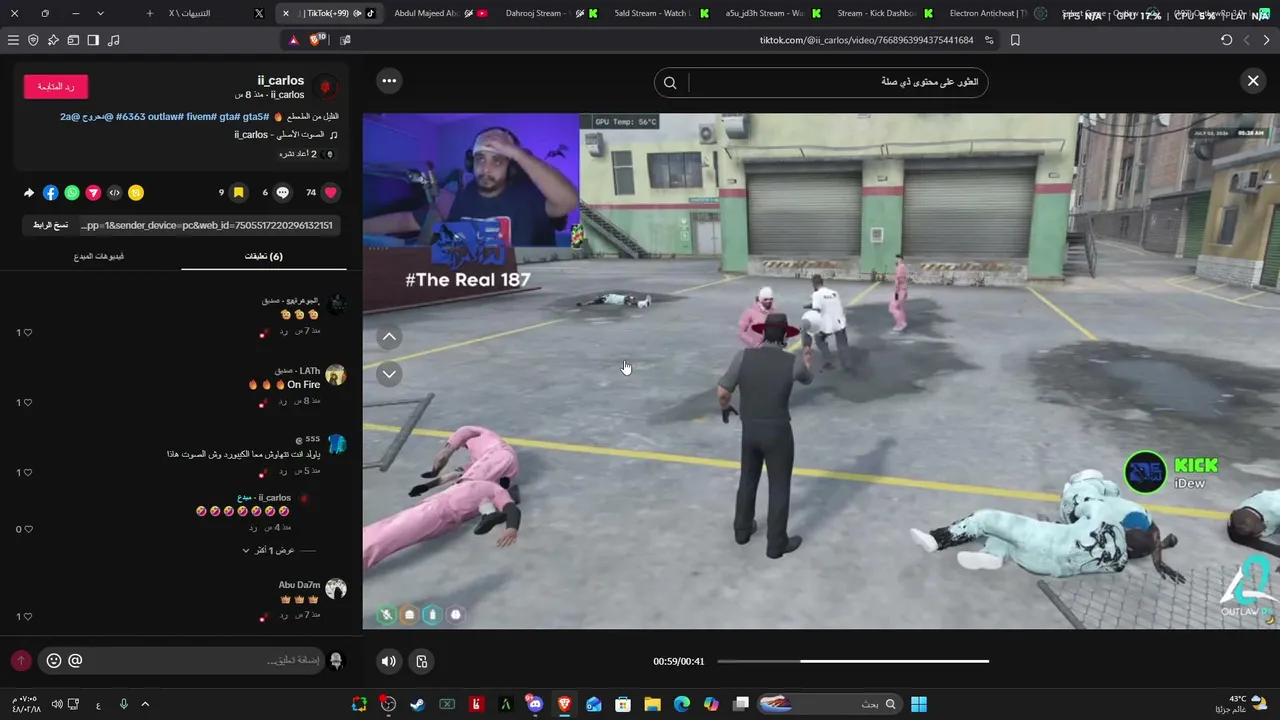The width and height of the screenshot is (1280, 720).
Task: Open LATh's profile avatar
Action: 336,376
